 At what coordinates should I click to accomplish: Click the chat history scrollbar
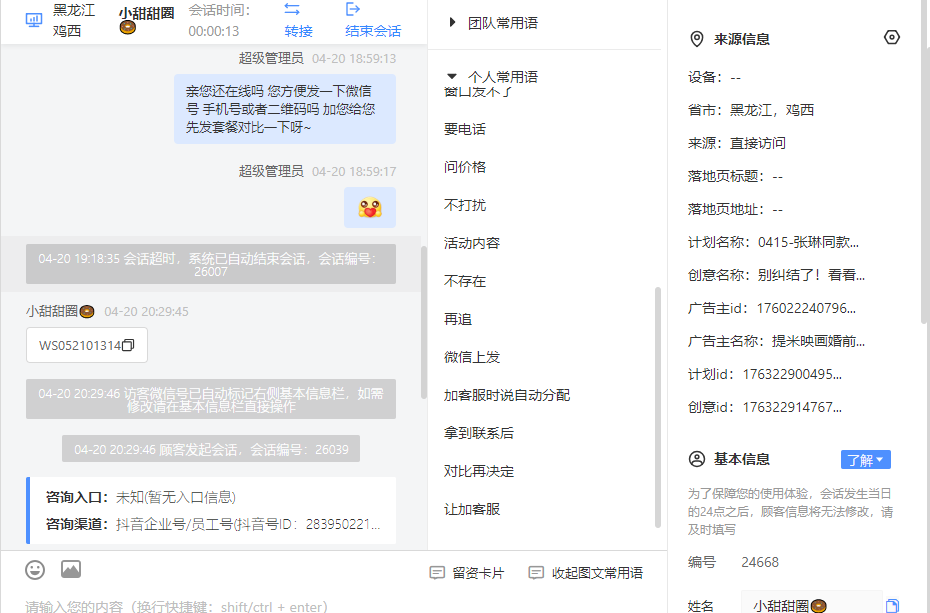click(x=423, y=322)
